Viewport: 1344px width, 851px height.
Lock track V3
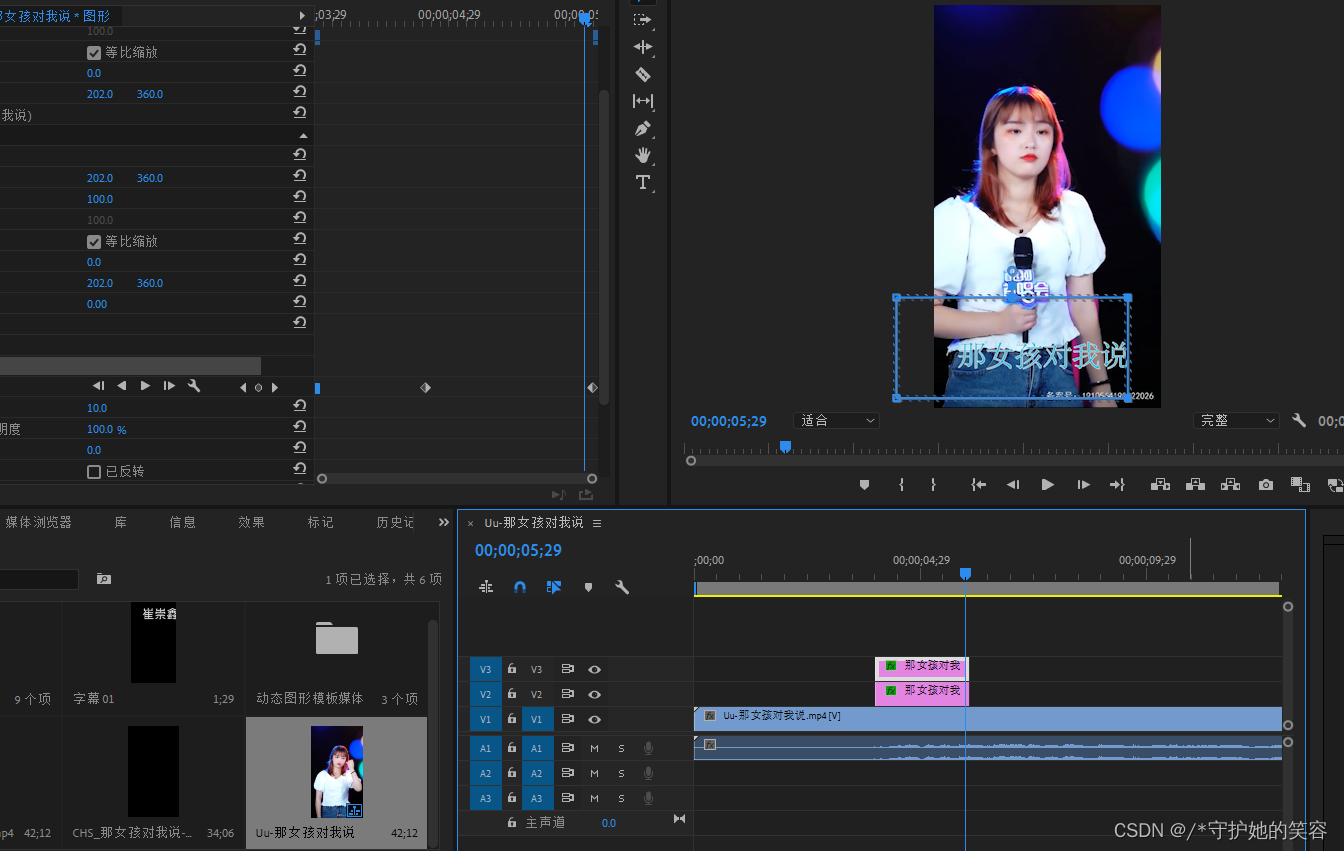(512, 669)
